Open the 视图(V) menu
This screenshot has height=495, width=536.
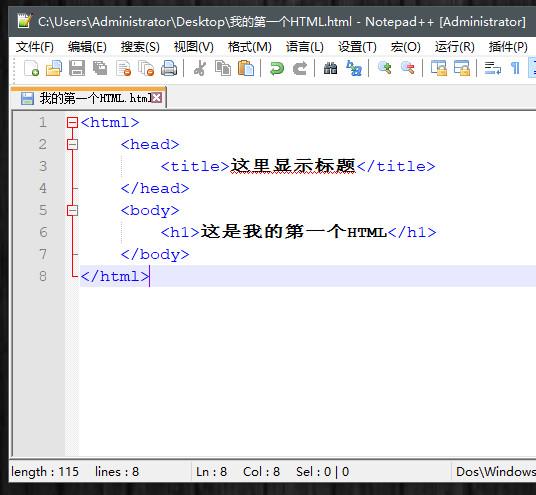[194, 47]
